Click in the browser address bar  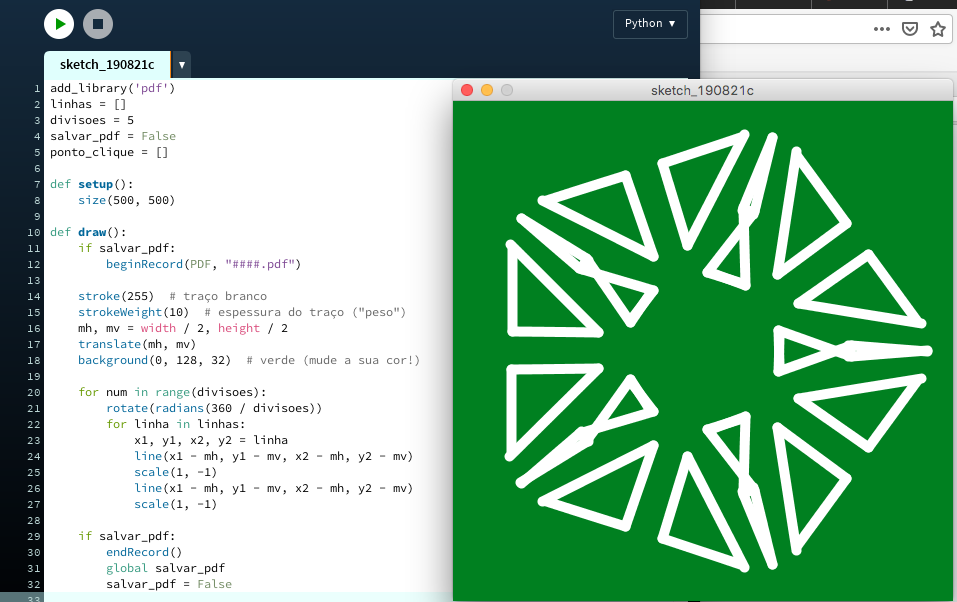(780, 29)
